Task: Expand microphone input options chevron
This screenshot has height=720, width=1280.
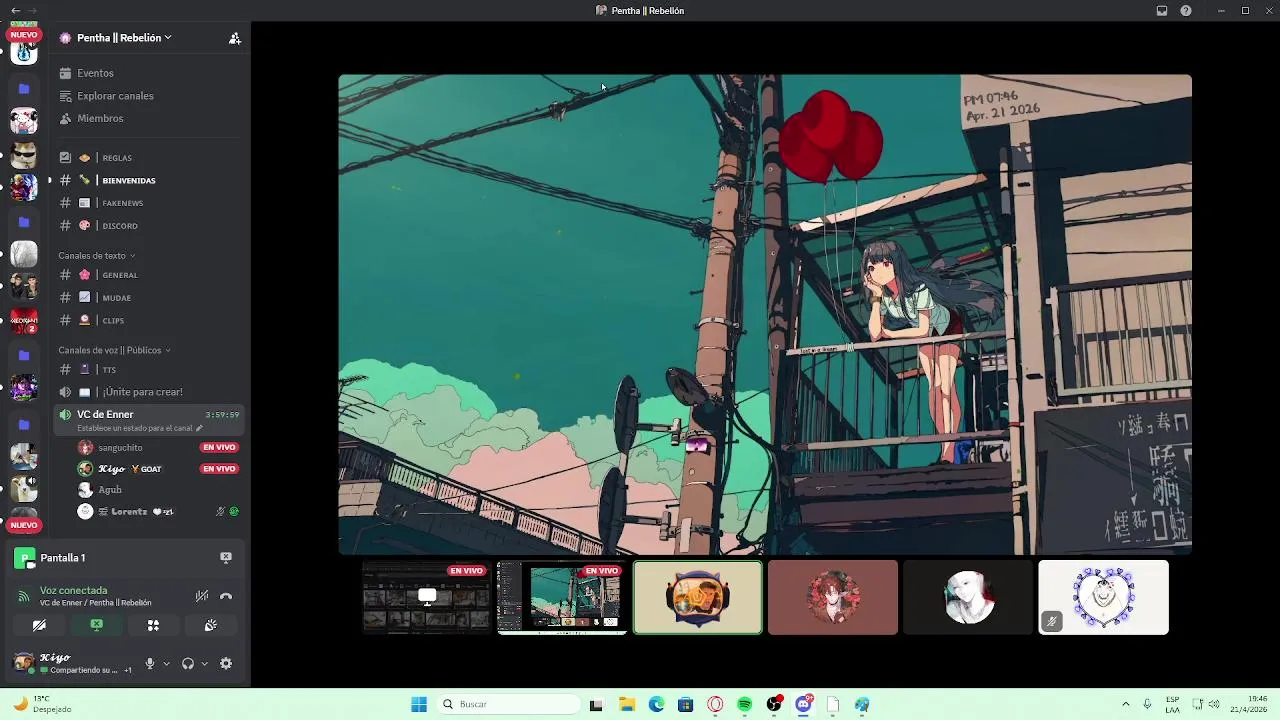Action: (x=166, y=664)
